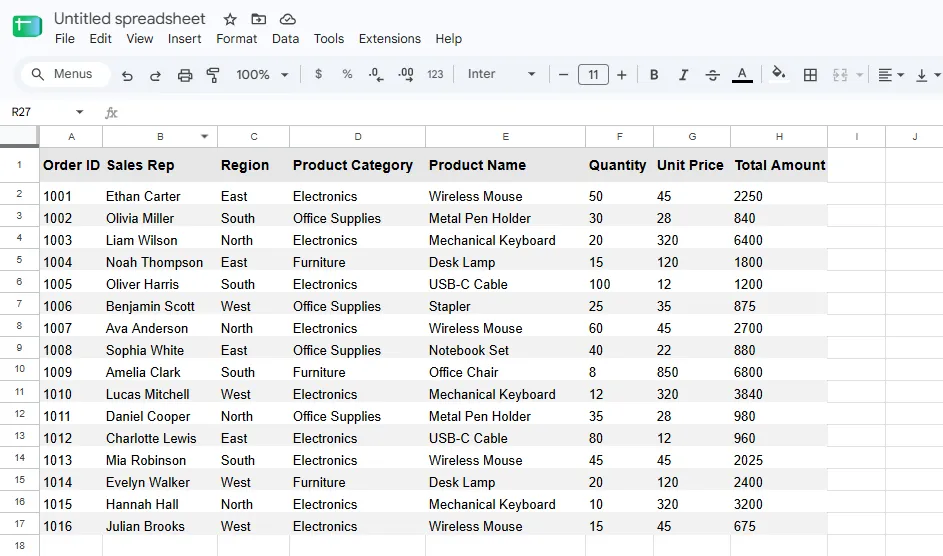Rename the Untitled spreadsheet title
This screenshot has height=556, width=943.
tap(129, 19)
